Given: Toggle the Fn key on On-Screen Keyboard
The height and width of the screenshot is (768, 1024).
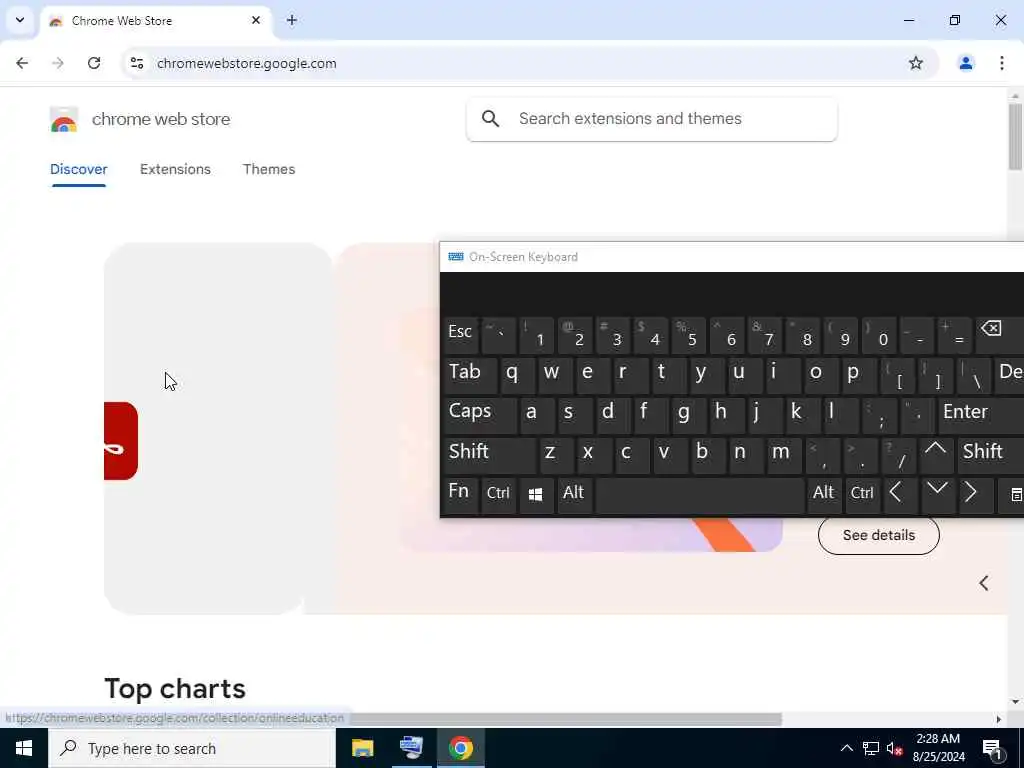Looking at the screenshot, I should click(459, 495).
